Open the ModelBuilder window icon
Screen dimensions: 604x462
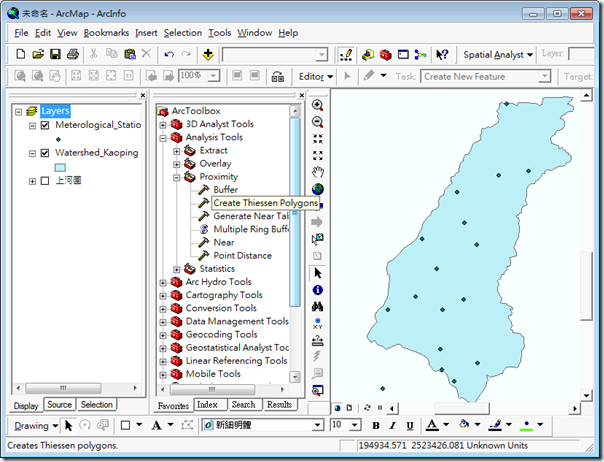tap(420, 55)
